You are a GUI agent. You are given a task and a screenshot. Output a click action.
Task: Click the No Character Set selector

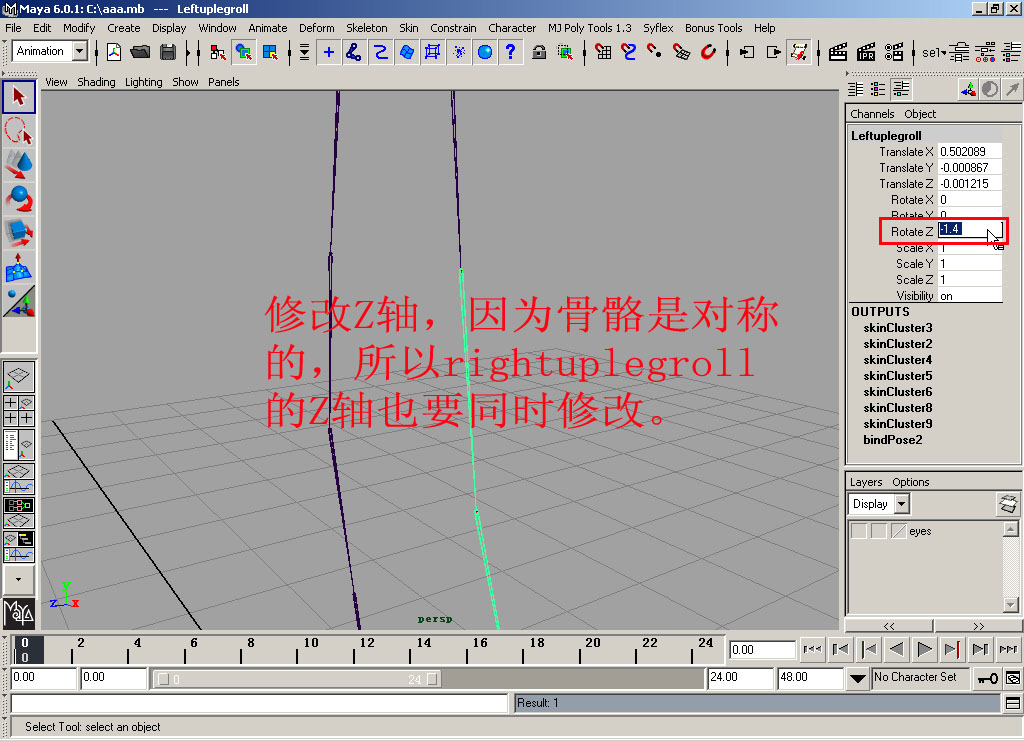point(921,678)
